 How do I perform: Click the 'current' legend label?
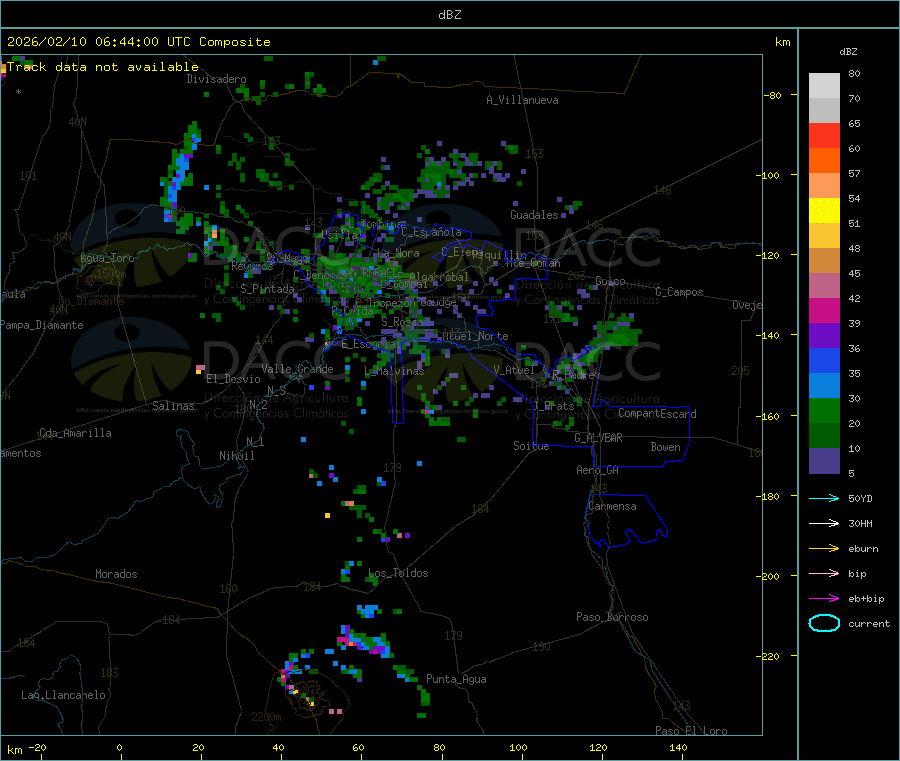869,624
